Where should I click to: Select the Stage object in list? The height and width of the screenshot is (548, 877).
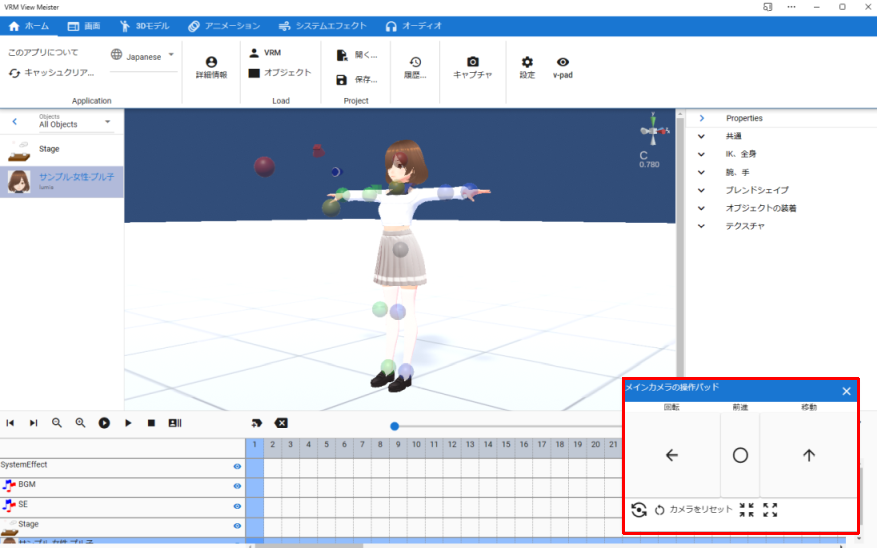[62, 149]
